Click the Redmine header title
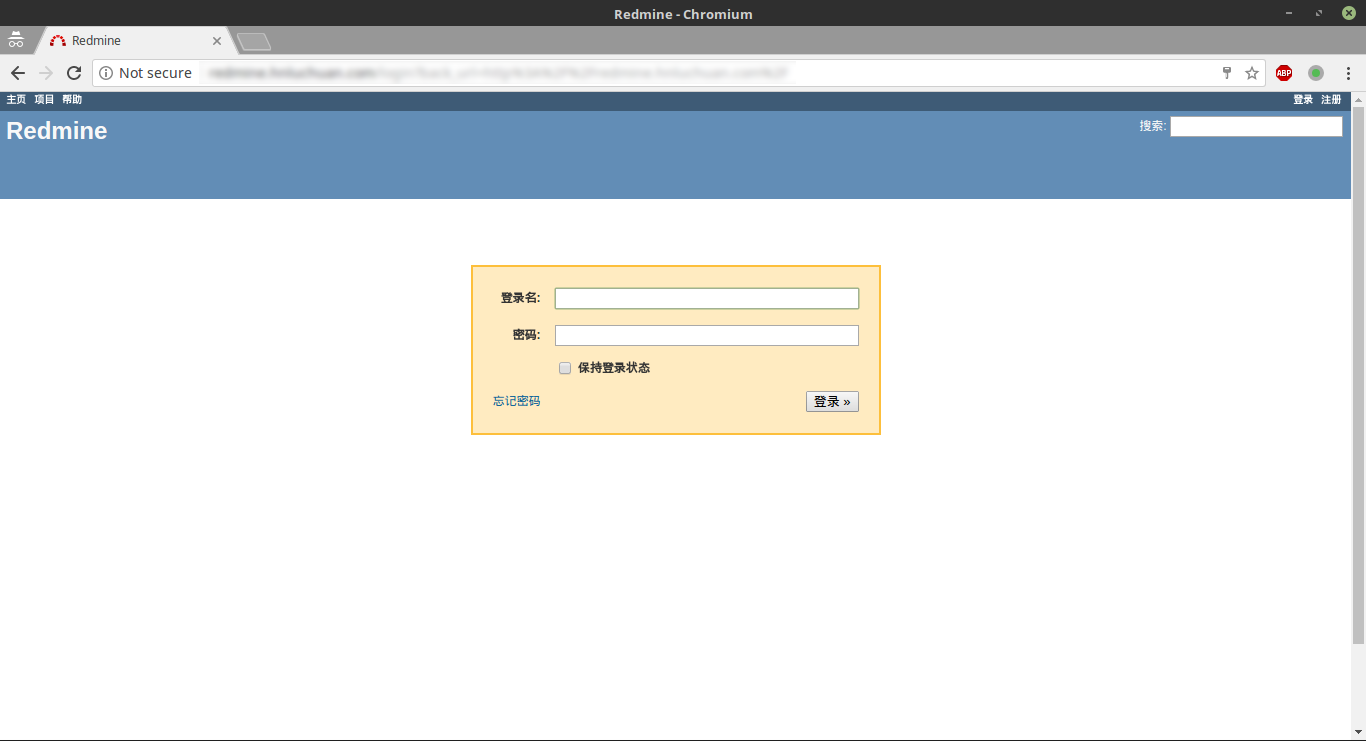This screenshot has width=1366, height=741. point(57,131)
